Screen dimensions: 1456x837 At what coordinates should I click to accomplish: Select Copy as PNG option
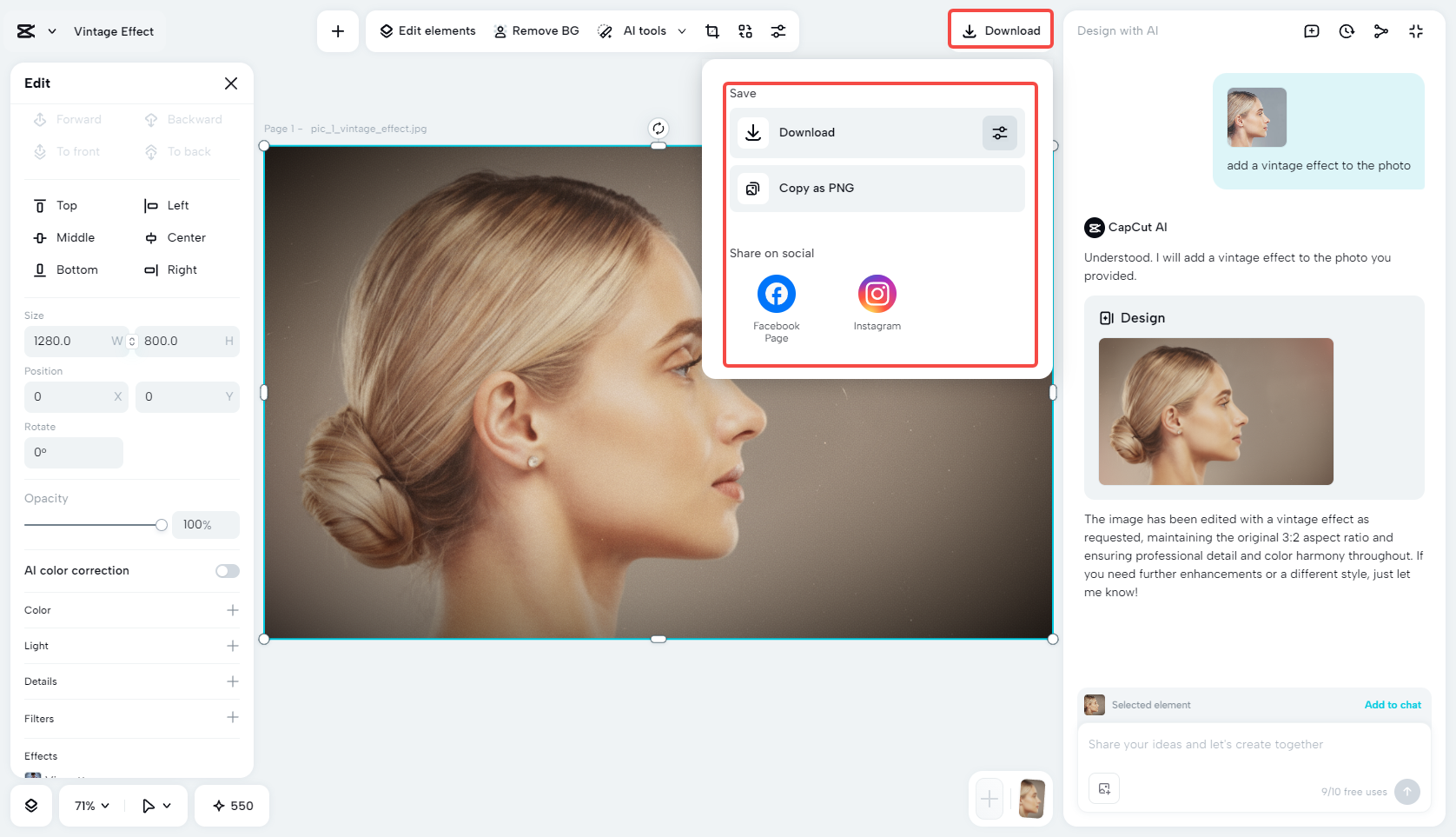pos(877,189)
